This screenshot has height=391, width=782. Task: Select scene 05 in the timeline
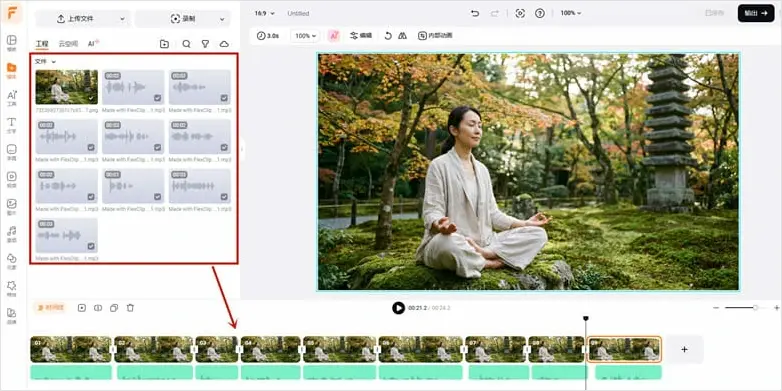click(x=339, y=349)
